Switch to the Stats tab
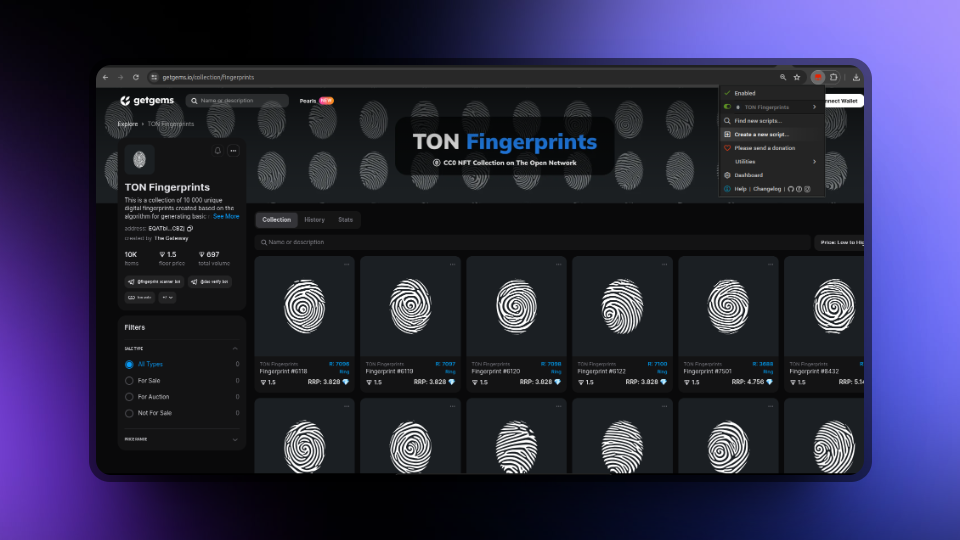The height and width of the screenshot is (540, 960). [345, 220]
